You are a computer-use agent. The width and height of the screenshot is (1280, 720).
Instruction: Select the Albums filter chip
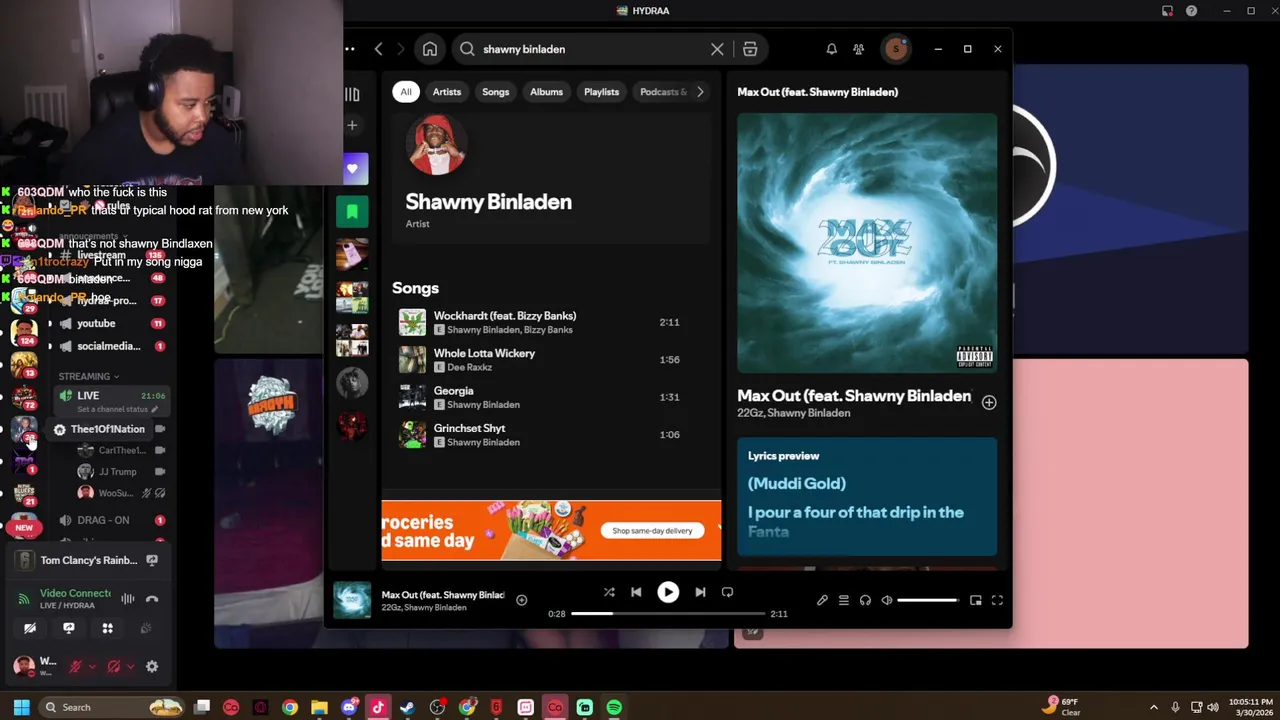tap(546, 92)
